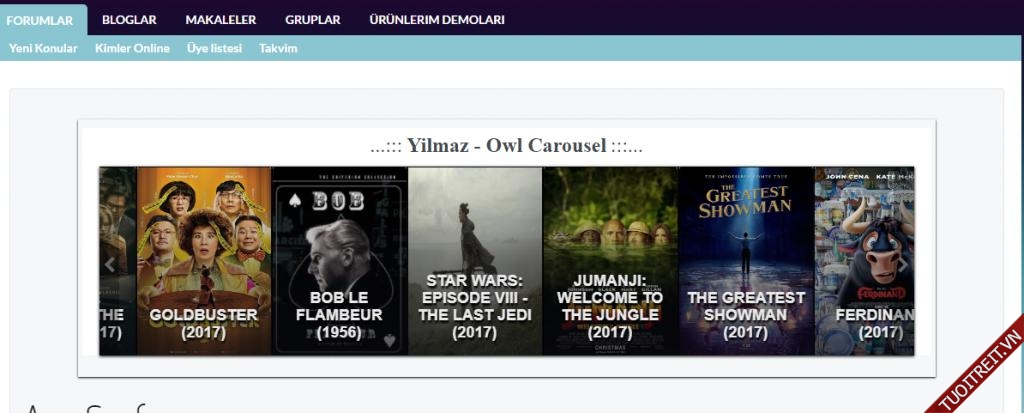Click the Yilmaz - Owl Carousel heading
The image size is (1024, 413).
pyautogui.click(x=506, y=145)
